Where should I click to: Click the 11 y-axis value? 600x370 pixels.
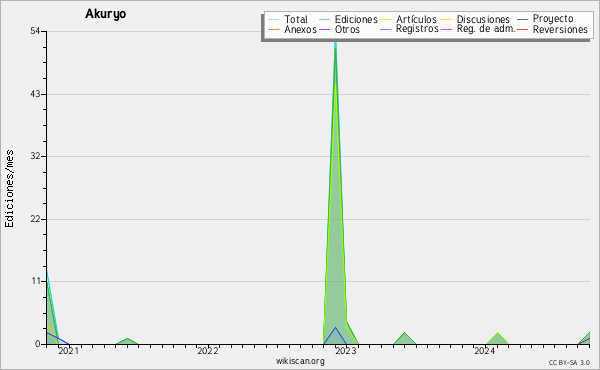(x=36, y=281)
